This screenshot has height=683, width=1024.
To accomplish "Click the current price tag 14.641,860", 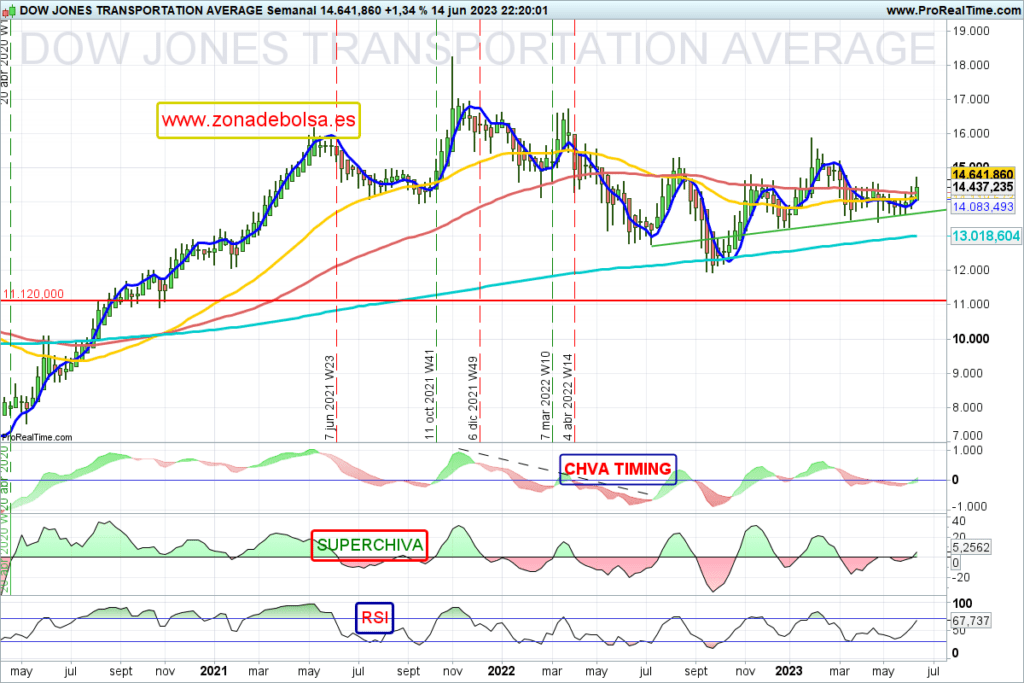I will pyautogui.click(x=983, y=174).
